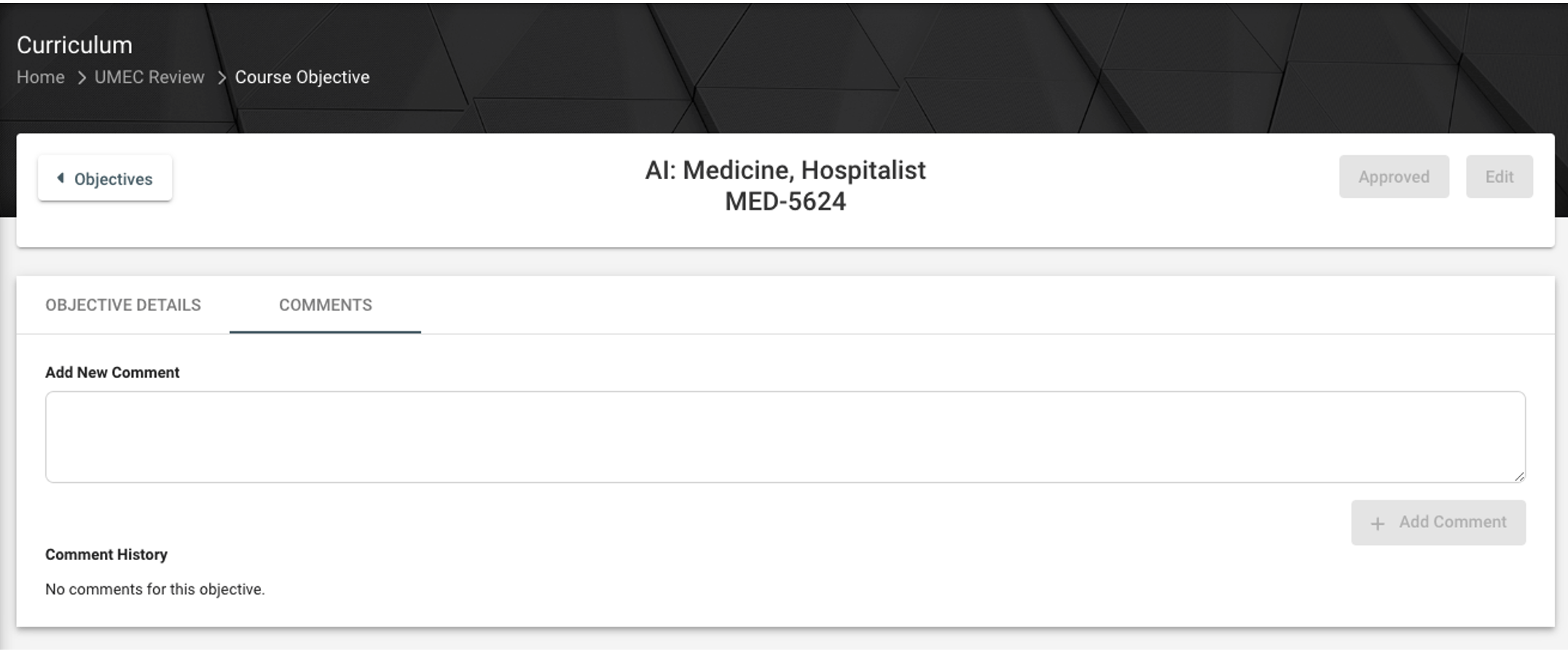Click the chevron after UMEC Review breadcrumb
The height and width of the screenshot is (654, 1568).
click(x=222, y=77)
